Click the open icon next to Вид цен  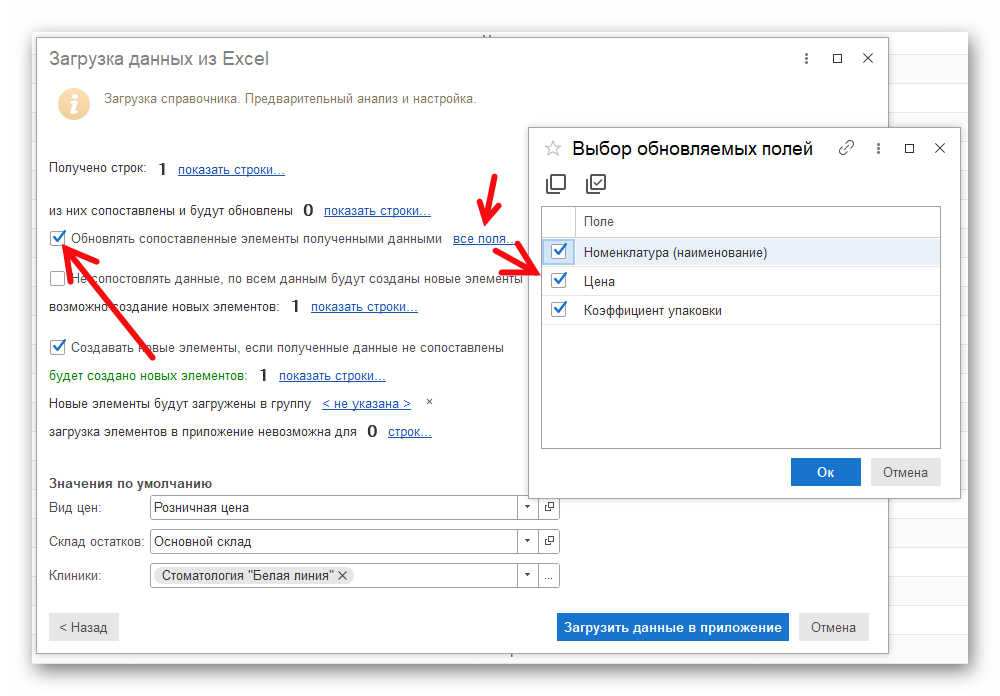point(549,508)
